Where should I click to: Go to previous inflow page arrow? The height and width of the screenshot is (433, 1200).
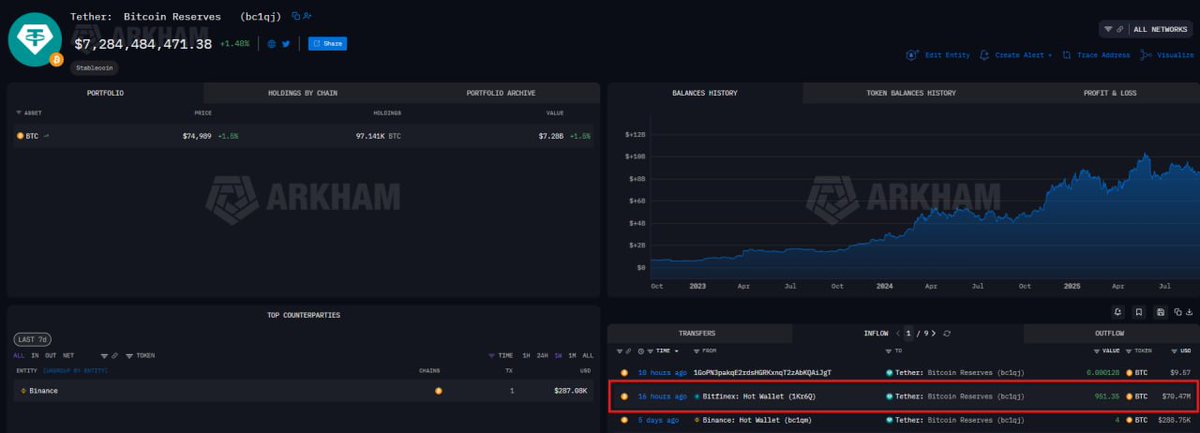point(897,333)
